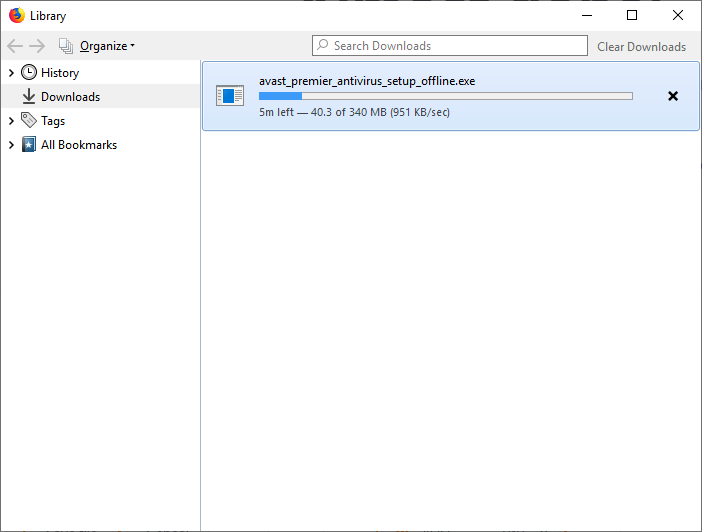Expand the Tags tree node
The width and height of the screenshot is (702, 532).
(12, 121)
